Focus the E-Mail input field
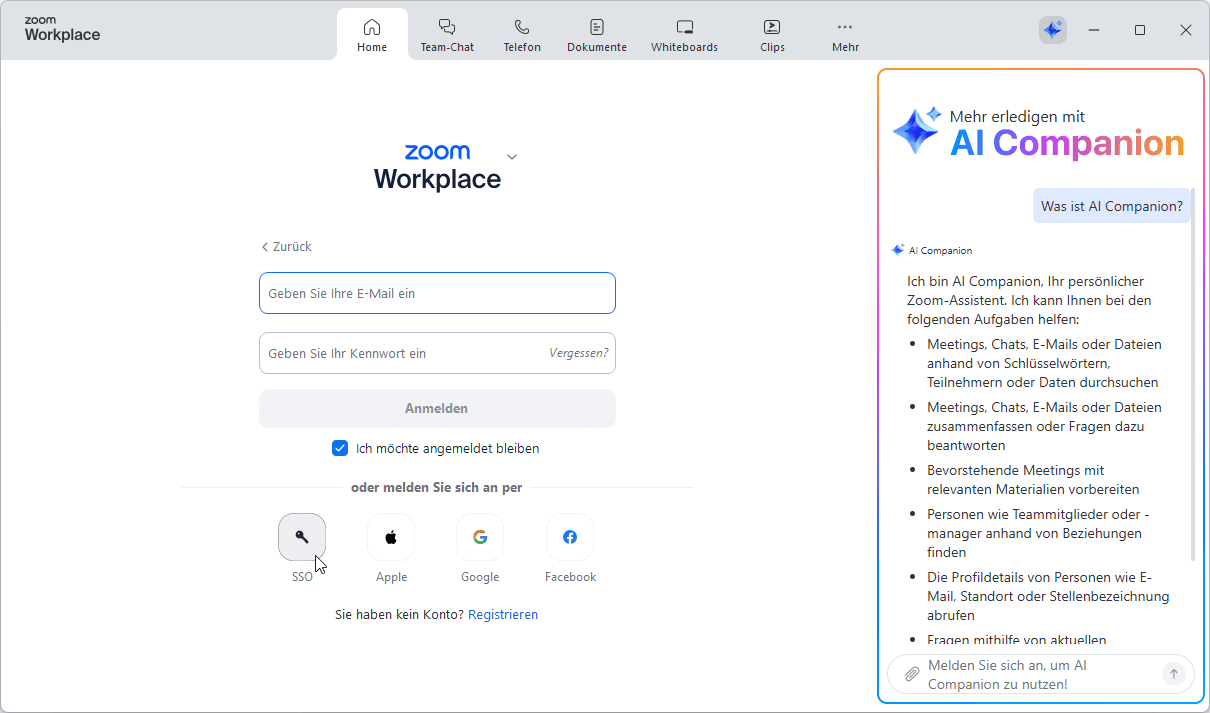The height and width of the screenshot is (713, 1210). coord(437,293)
